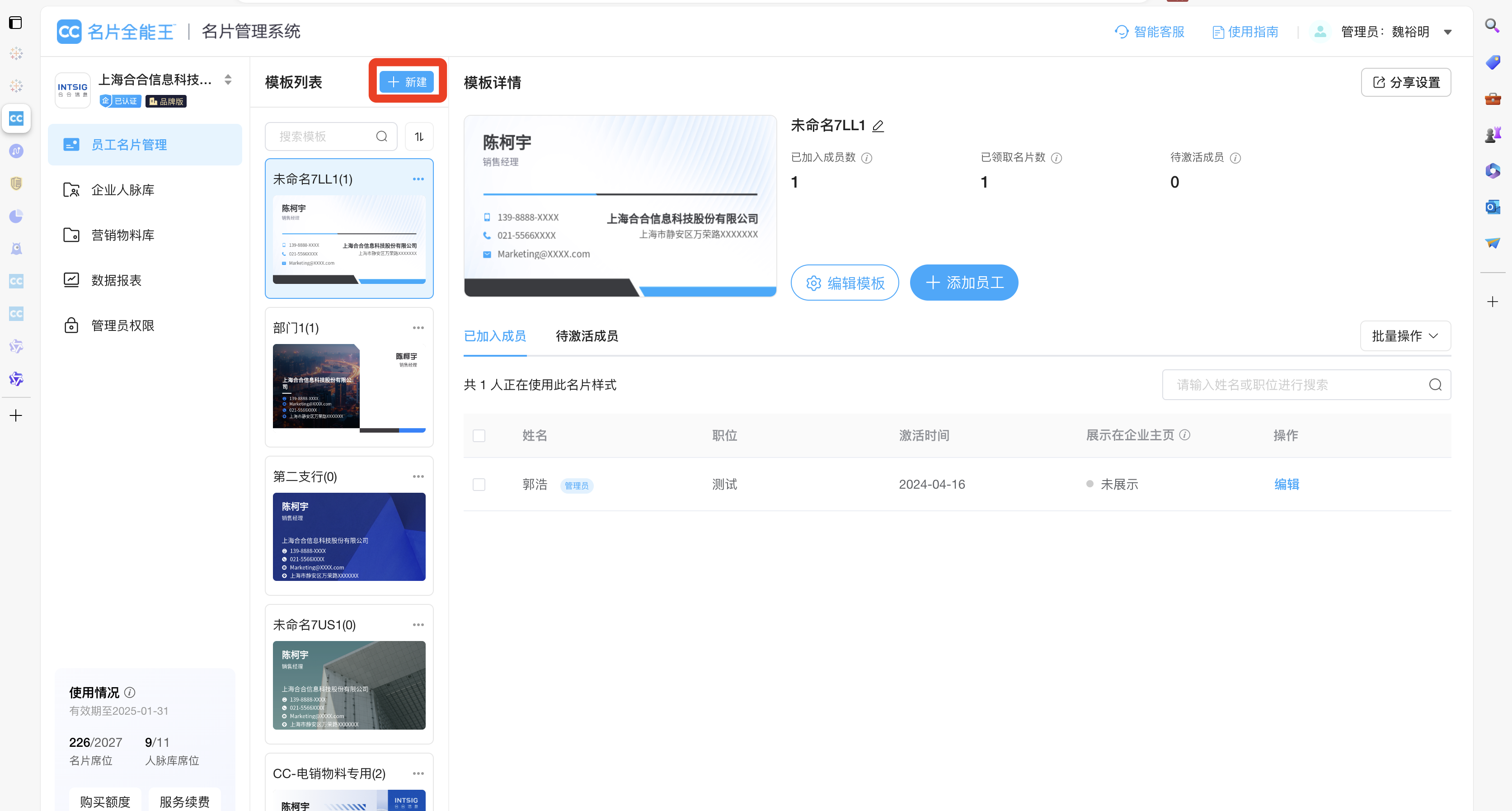This screenshot has height=811, width=1512.
Task: Click the magnifier icon in 搜索模板 box
Action: click(x=381, y=136)
